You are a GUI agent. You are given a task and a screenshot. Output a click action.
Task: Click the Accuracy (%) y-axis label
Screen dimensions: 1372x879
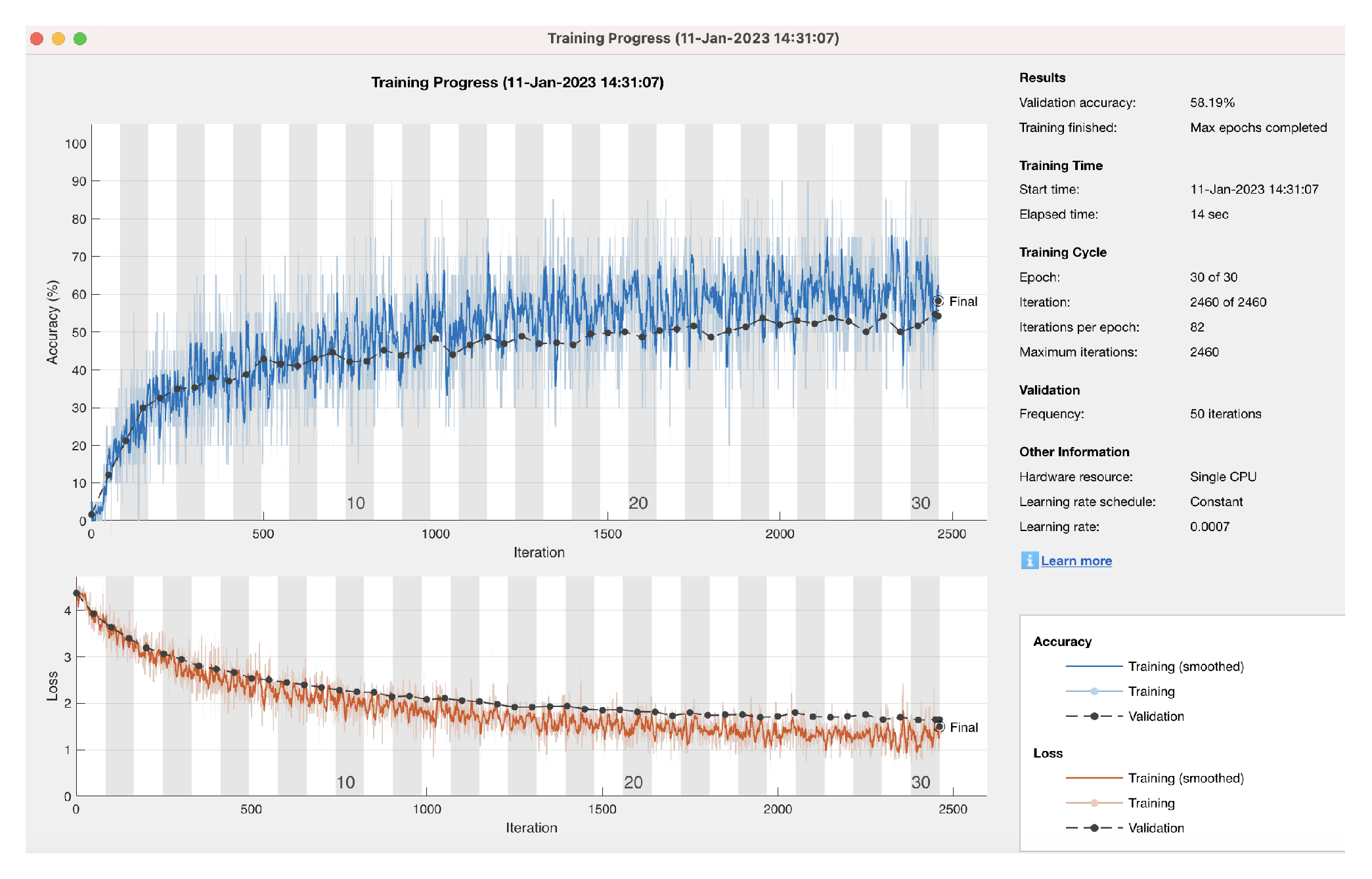[53, 322]
